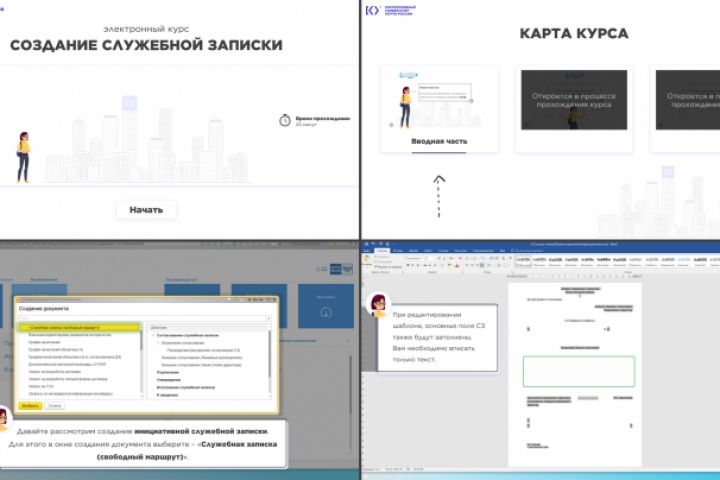Toggle Bold formatting in Word ribbon
Screen dimensions: 720x480
pos(407,265)
